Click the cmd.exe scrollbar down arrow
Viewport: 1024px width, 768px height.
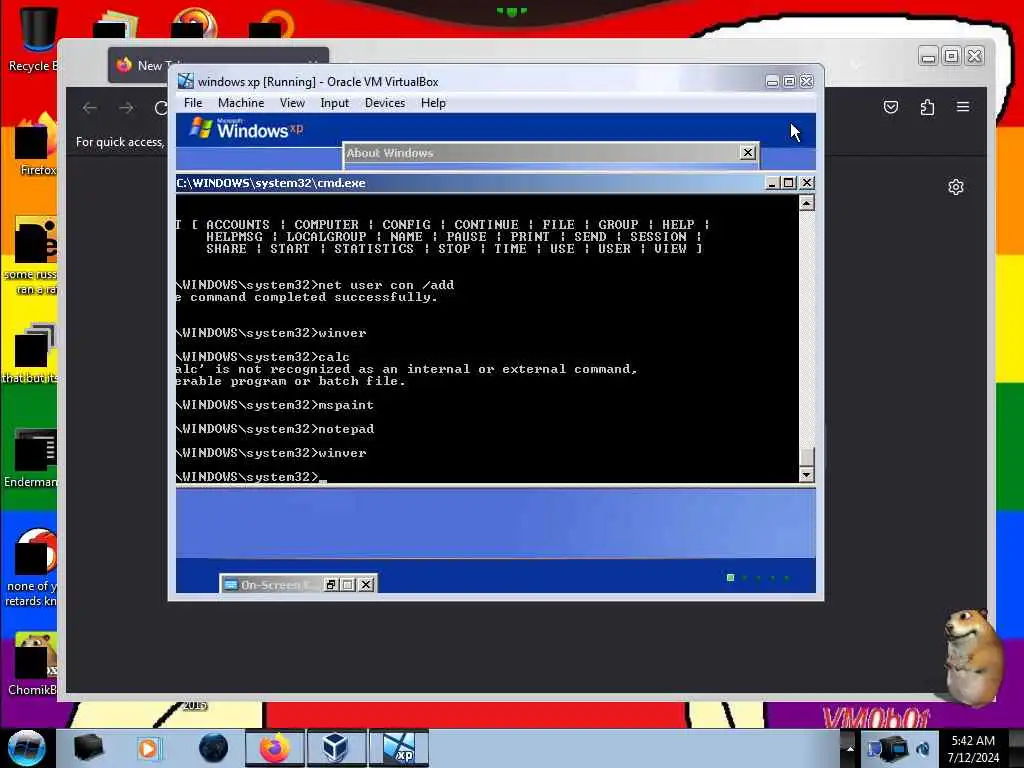807,475
